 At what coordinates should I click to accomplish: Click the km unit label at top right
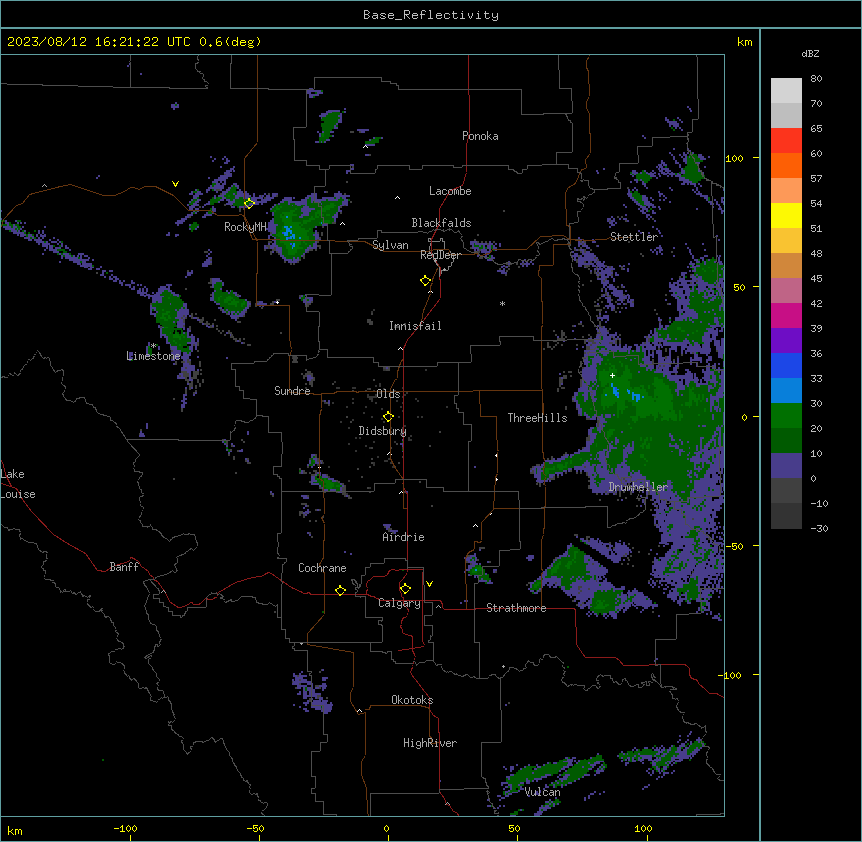745,42
